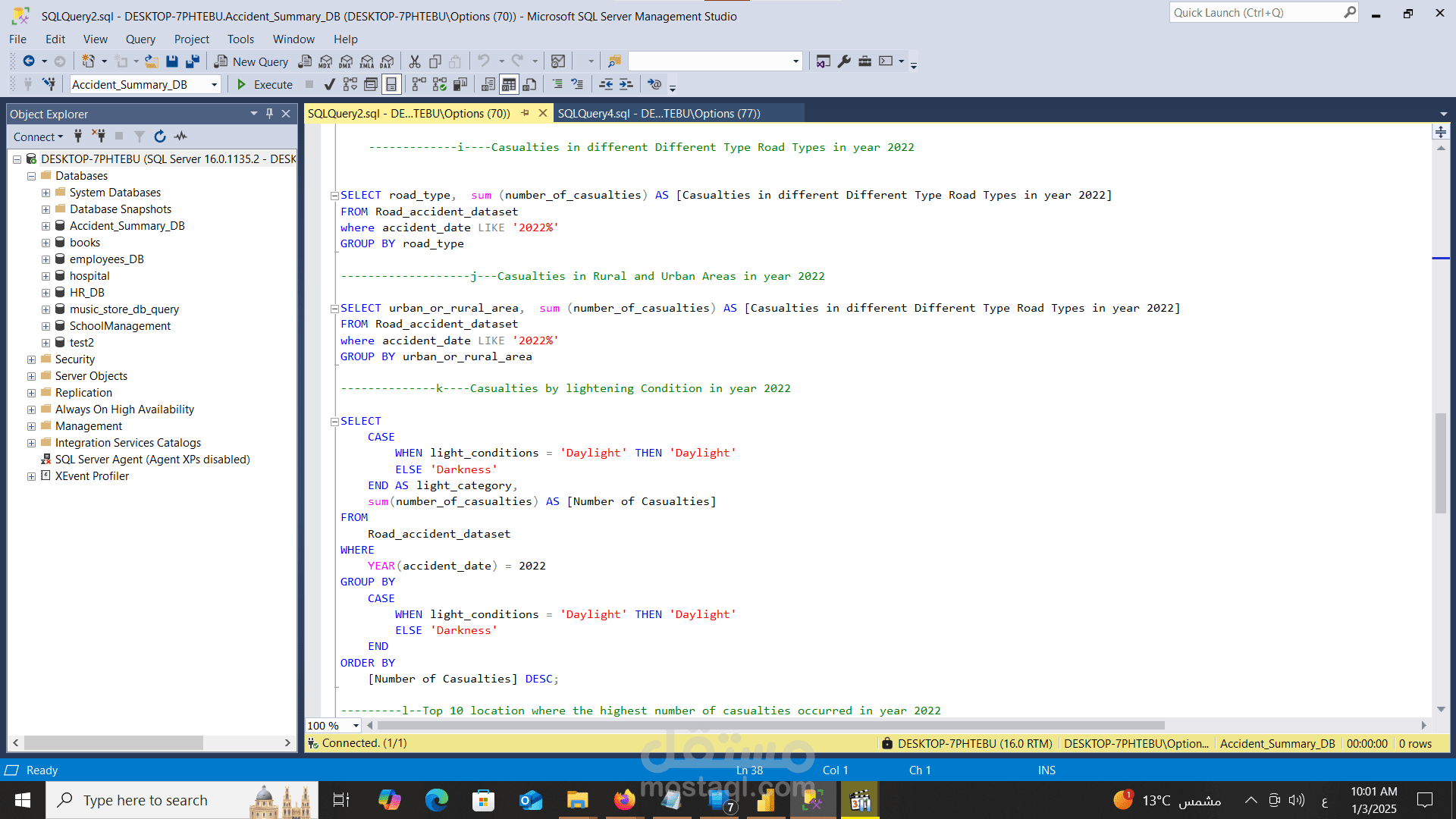Image resolution: width=1456 pixels, height=819 pixels.
Task: Click the Find in Files icon
Action: click(614, 61)
